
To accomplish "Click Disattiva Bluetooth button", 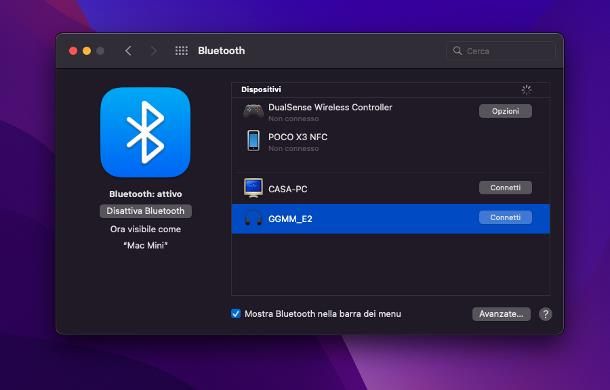I will pos(145,211).
